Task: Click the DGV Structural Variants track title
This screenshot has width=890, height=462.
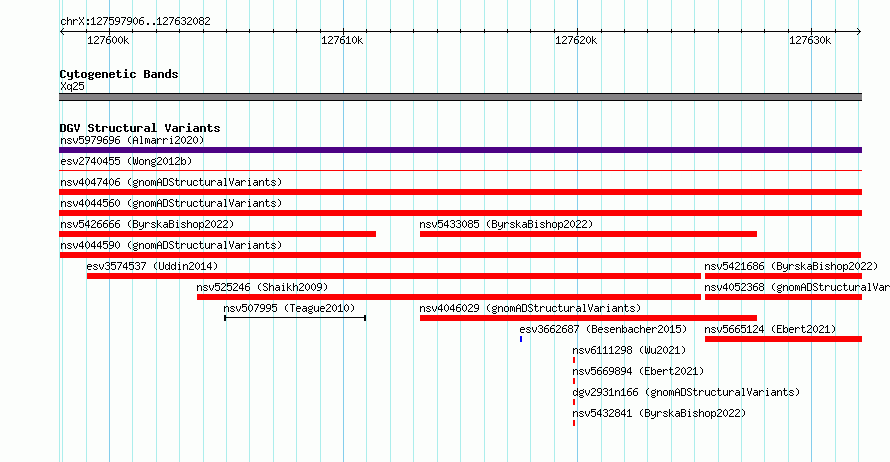Action: pos(140,128)
